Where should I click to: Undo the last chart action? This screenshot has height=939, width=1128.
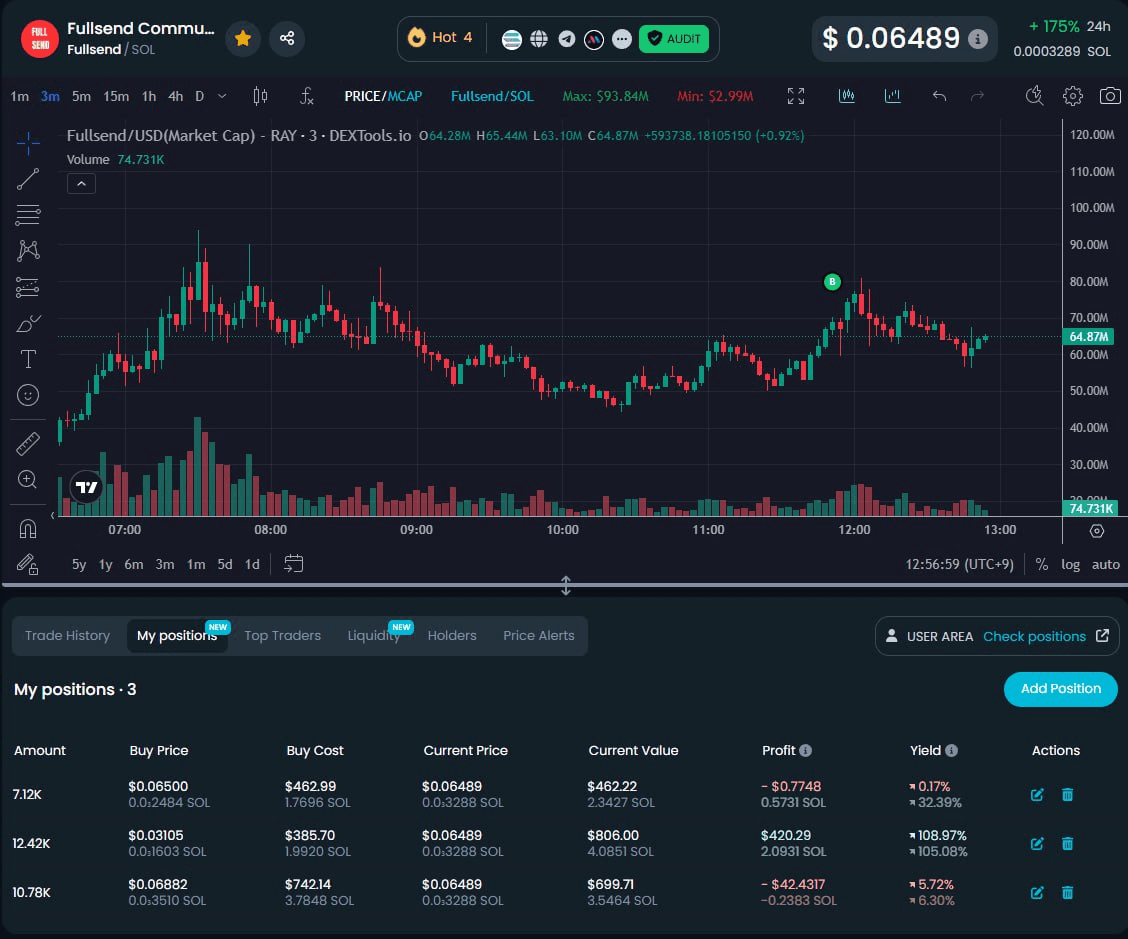(x=939, y=96)
